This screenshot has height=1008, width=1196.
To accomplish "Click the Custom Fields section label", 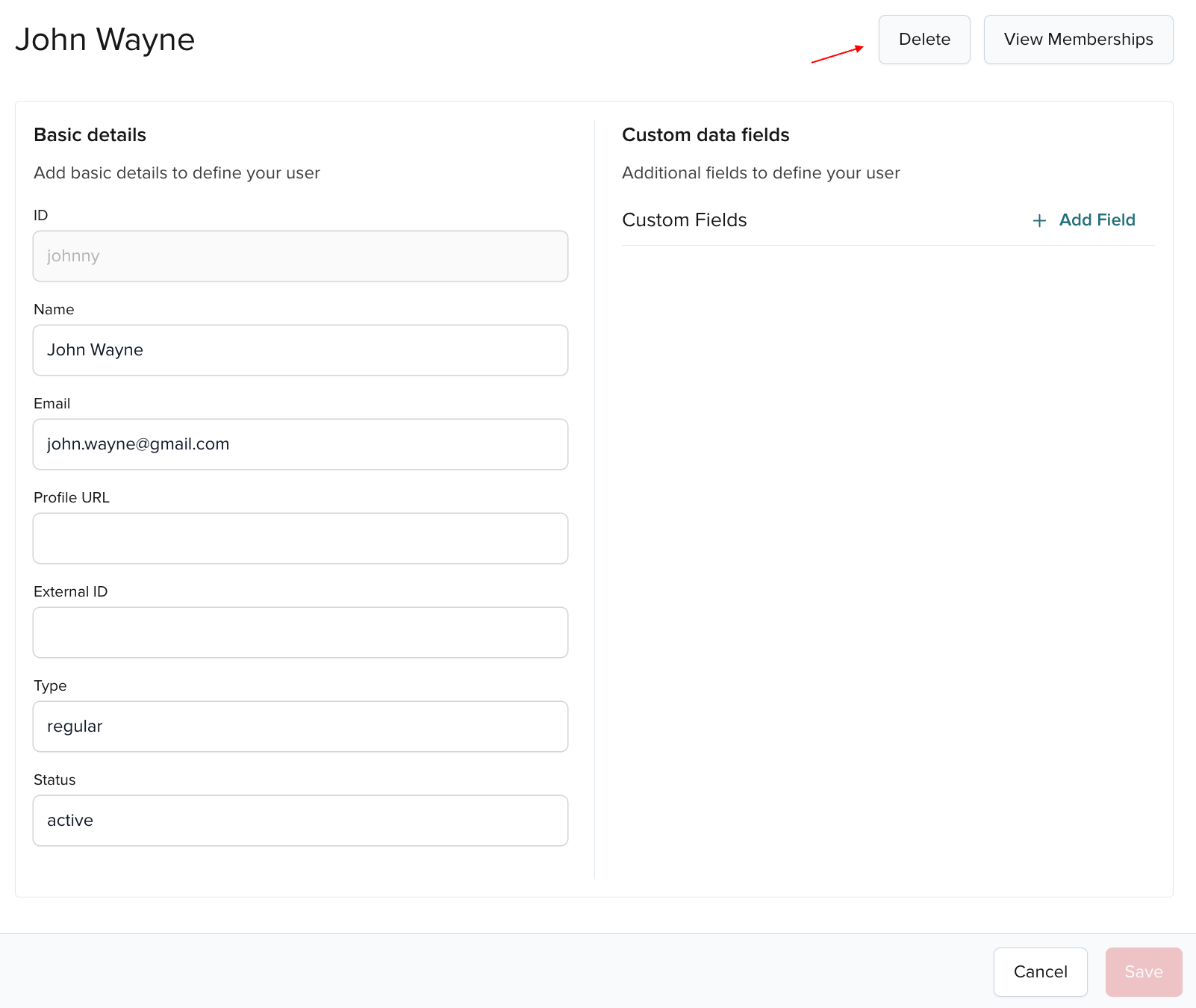I will (684, 220).
